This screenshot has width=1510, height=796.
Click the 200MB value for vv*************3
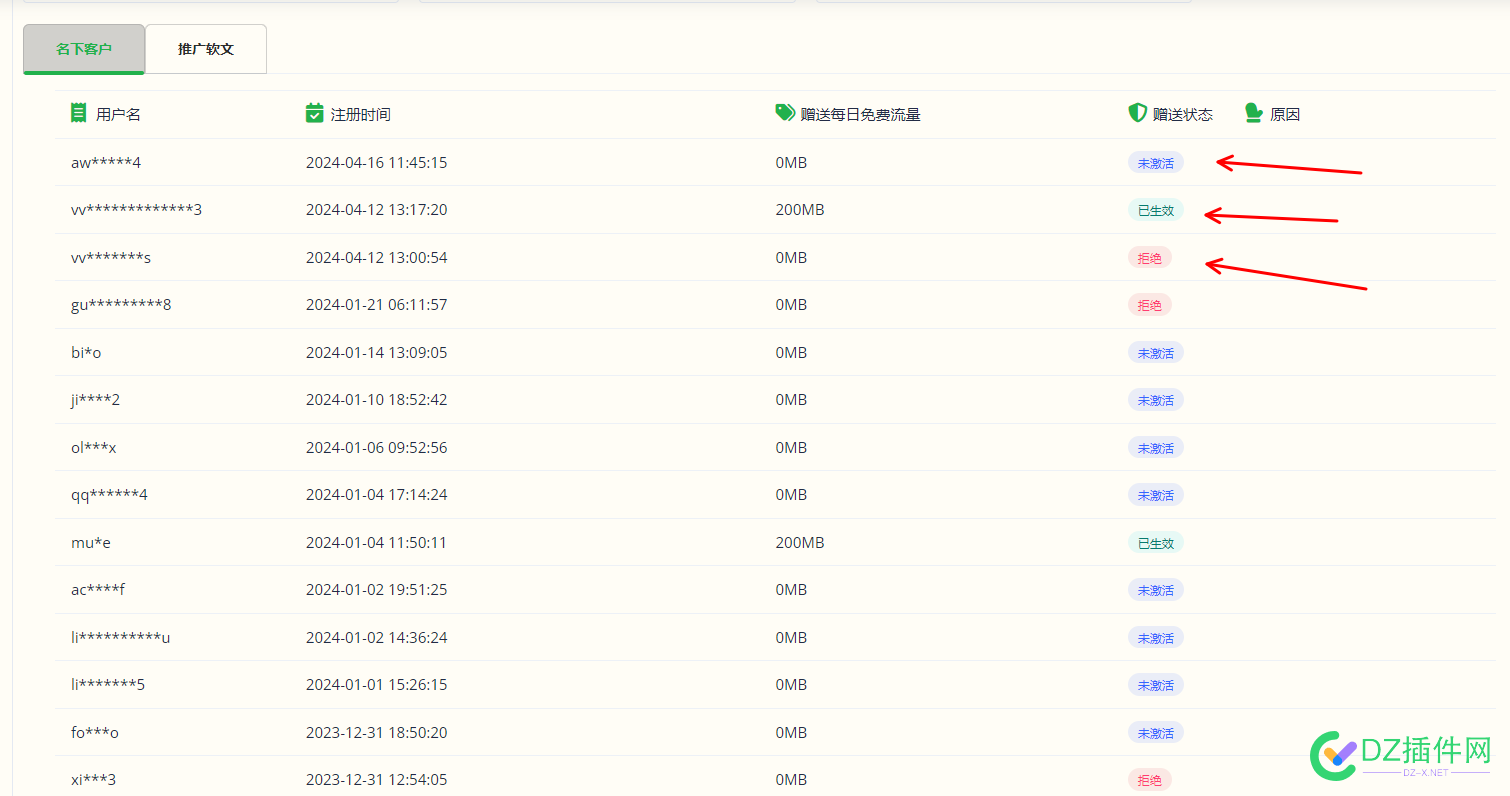pos(800,210)
